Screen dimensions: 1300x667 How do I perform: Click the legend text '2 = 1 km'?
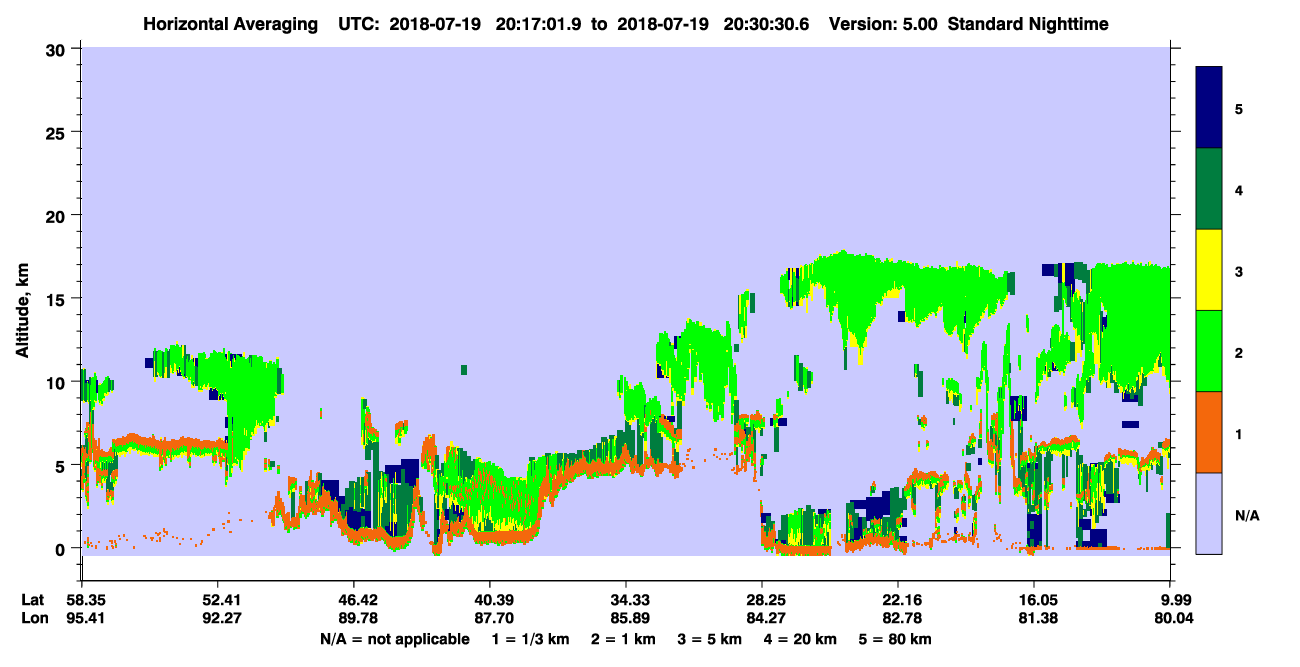tap(623, 639)
